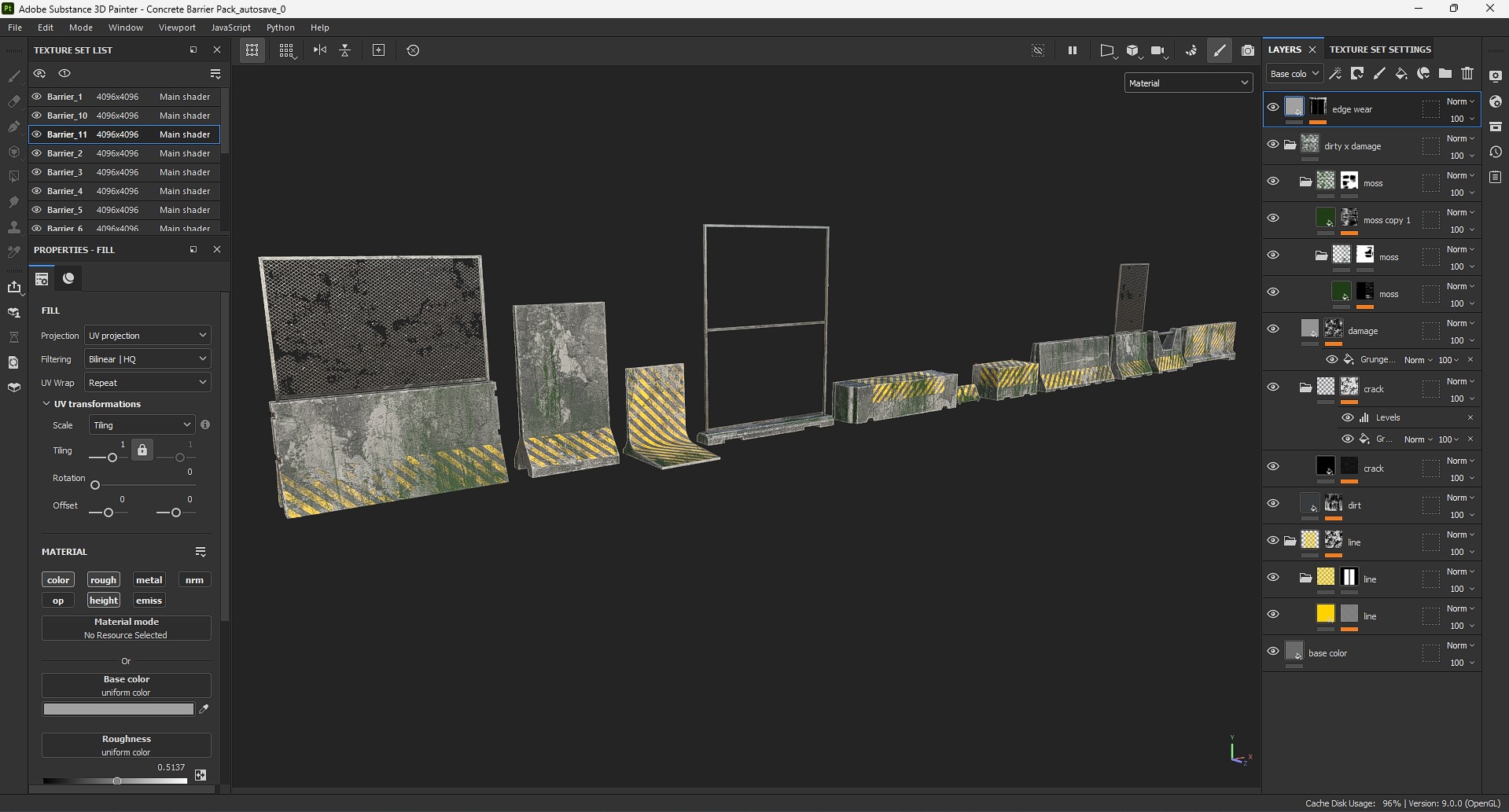Open display settings icon on right sidebar
The image size is (1509, 812).
1496,76
